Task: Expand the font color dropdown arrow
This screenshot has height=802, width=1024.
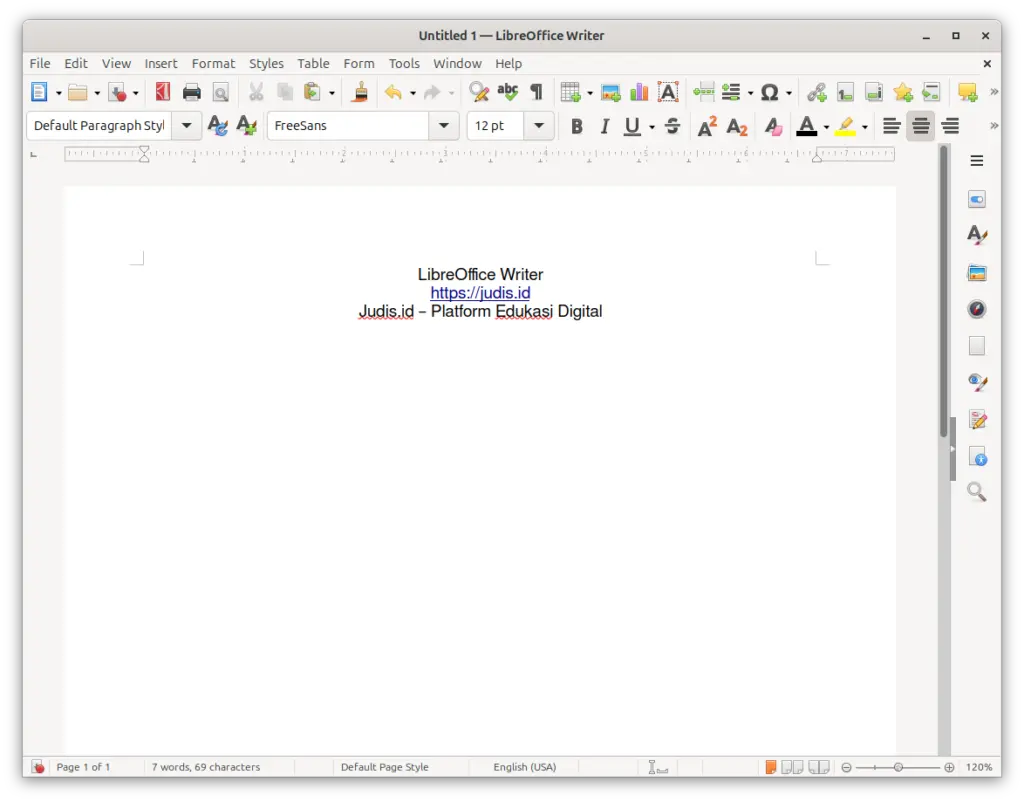Action: [825, 126]
